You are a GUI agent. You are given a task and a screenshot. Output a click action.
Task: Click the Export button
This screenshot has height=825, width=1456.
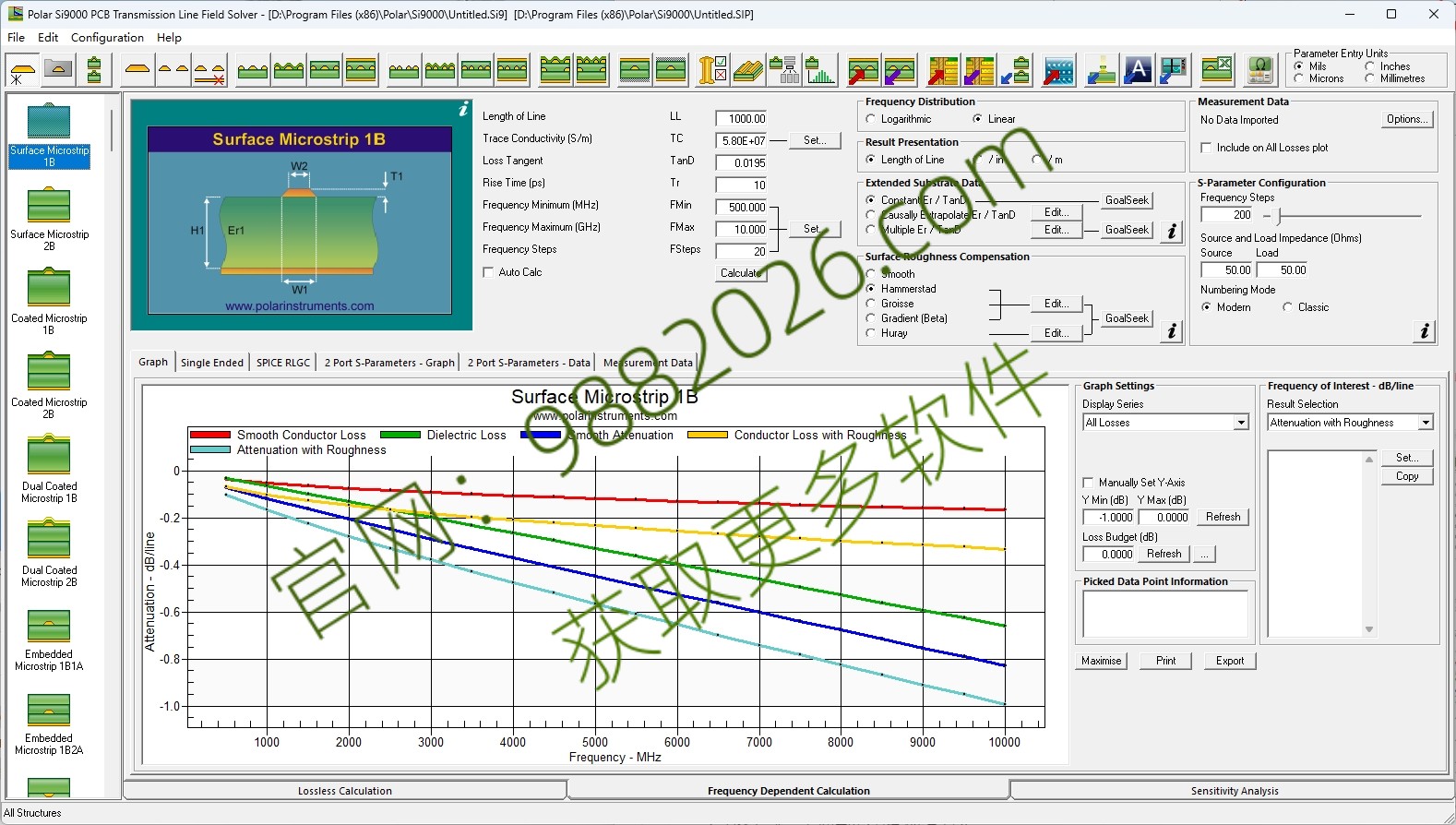pyautogui.click(x=1230, y=661)
